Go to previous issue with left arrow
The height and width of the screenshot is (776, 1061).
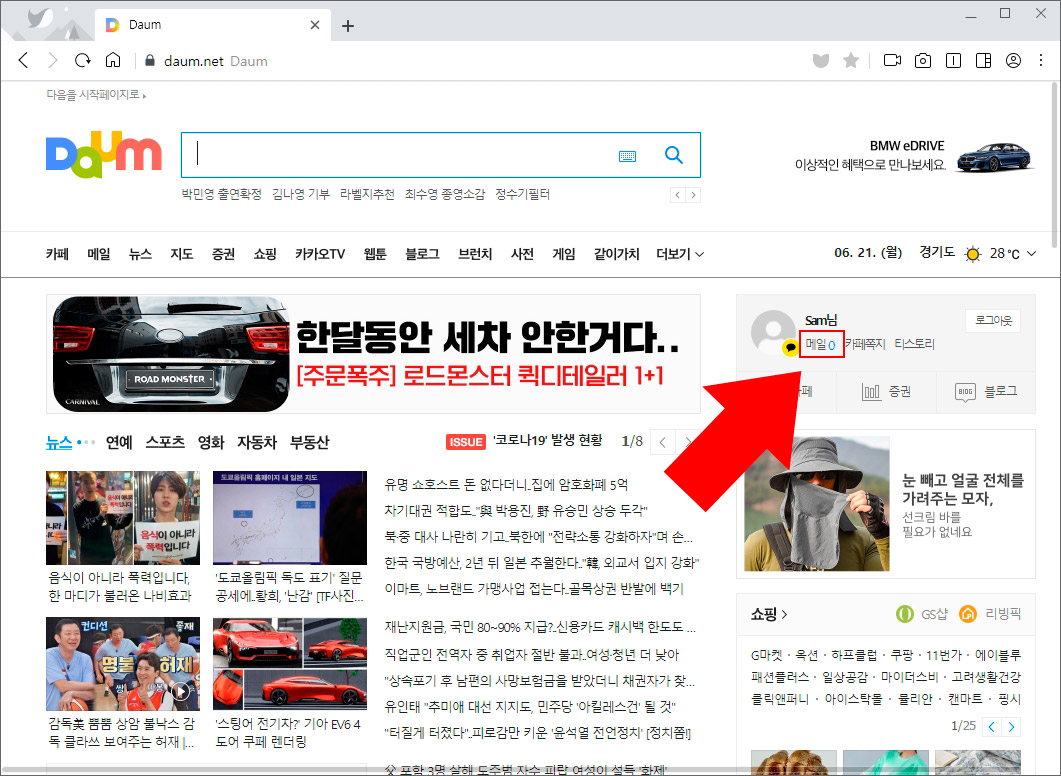(x=662, y=442)
